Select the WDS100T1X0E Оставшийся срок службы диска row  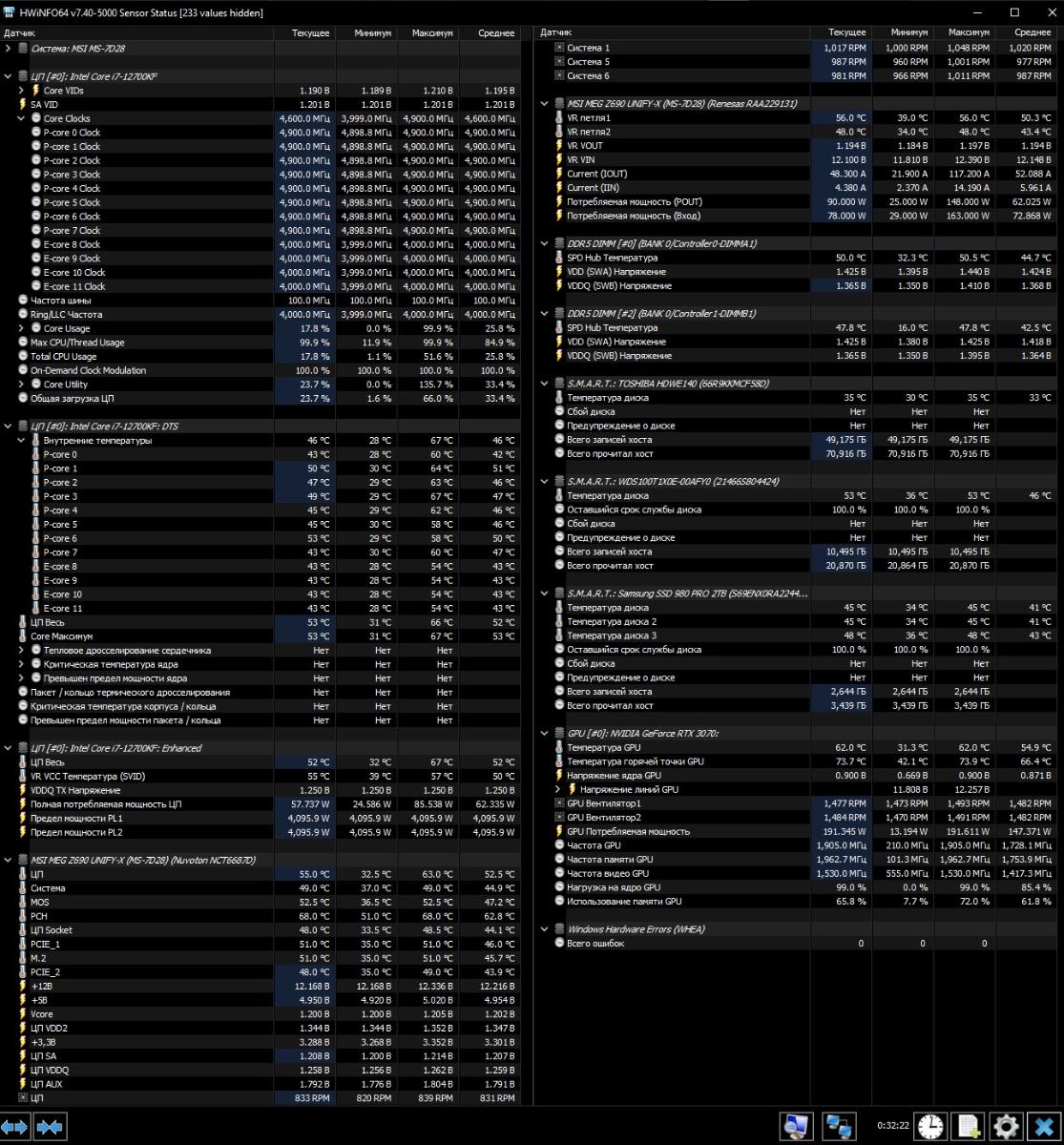coord(797,510)
